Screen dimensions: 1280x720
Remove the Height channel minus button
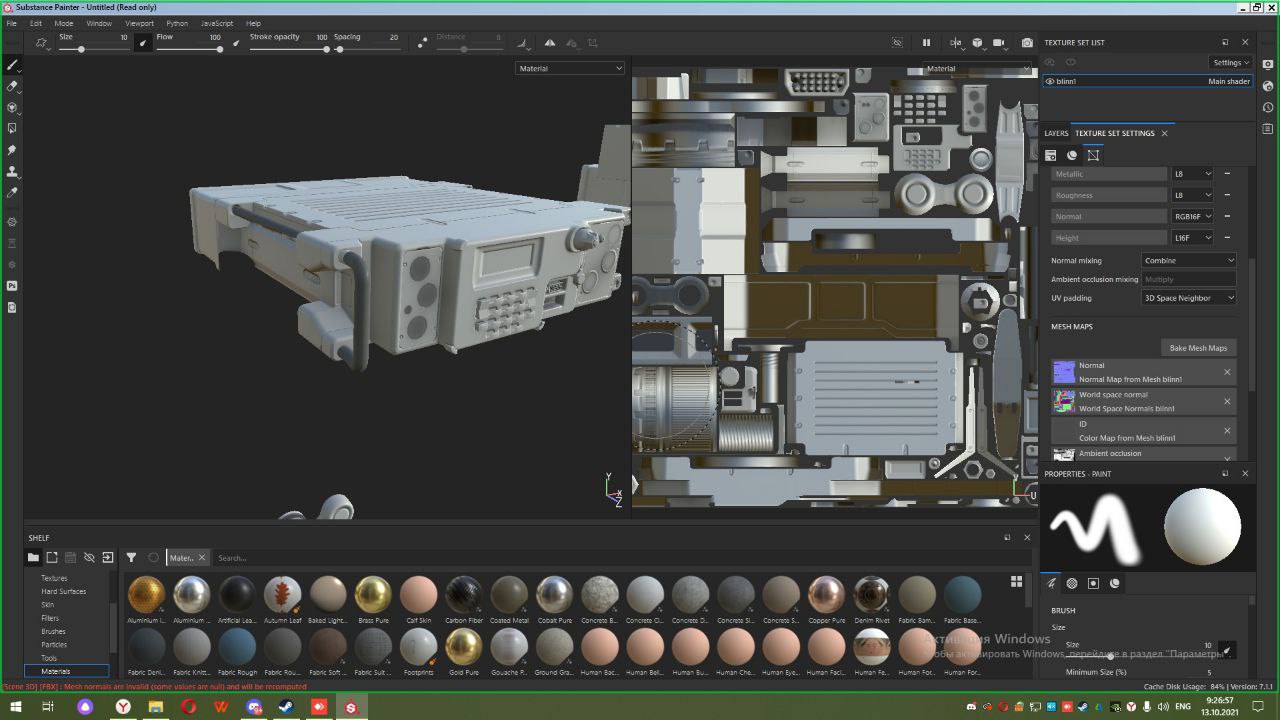tap(1227, 238)
